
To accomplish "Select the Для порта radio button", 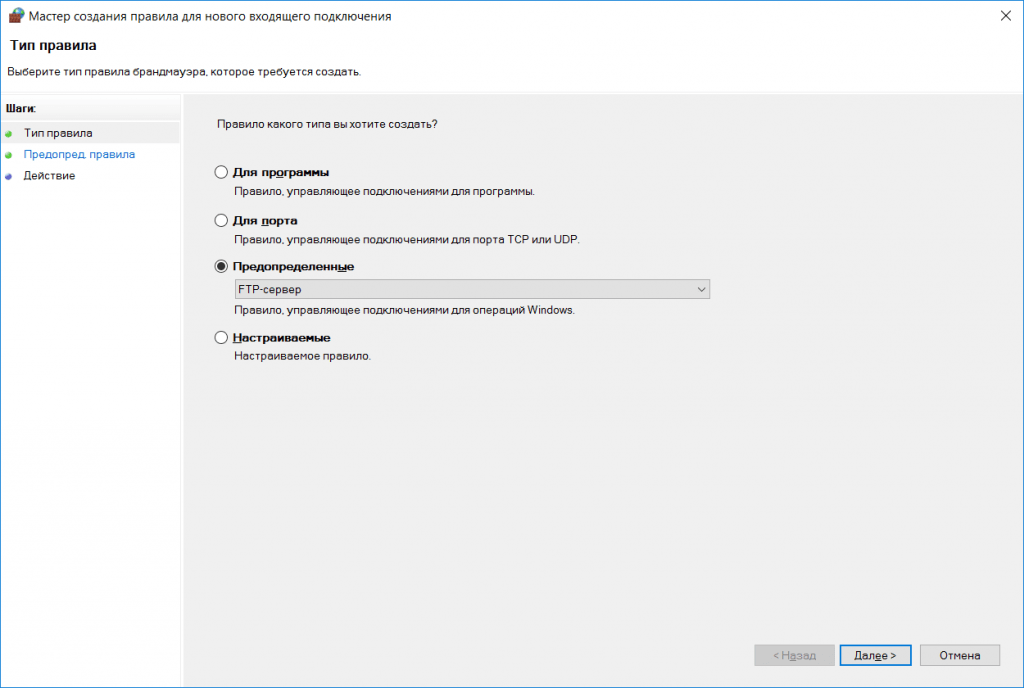I will coord(221,221).
